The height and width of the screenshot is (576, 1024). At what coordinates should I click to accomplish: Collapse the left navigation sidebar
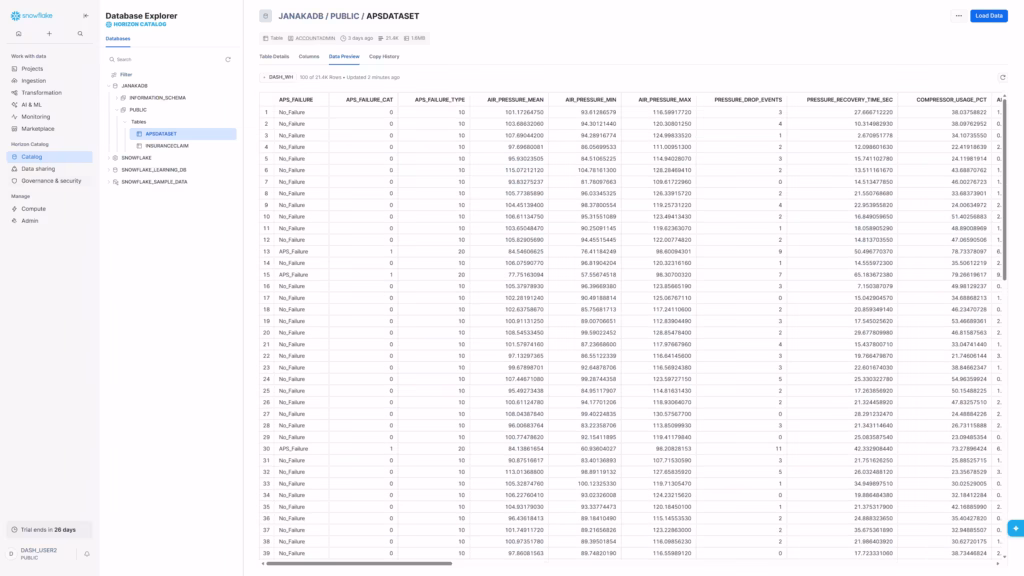pos(85,16)
